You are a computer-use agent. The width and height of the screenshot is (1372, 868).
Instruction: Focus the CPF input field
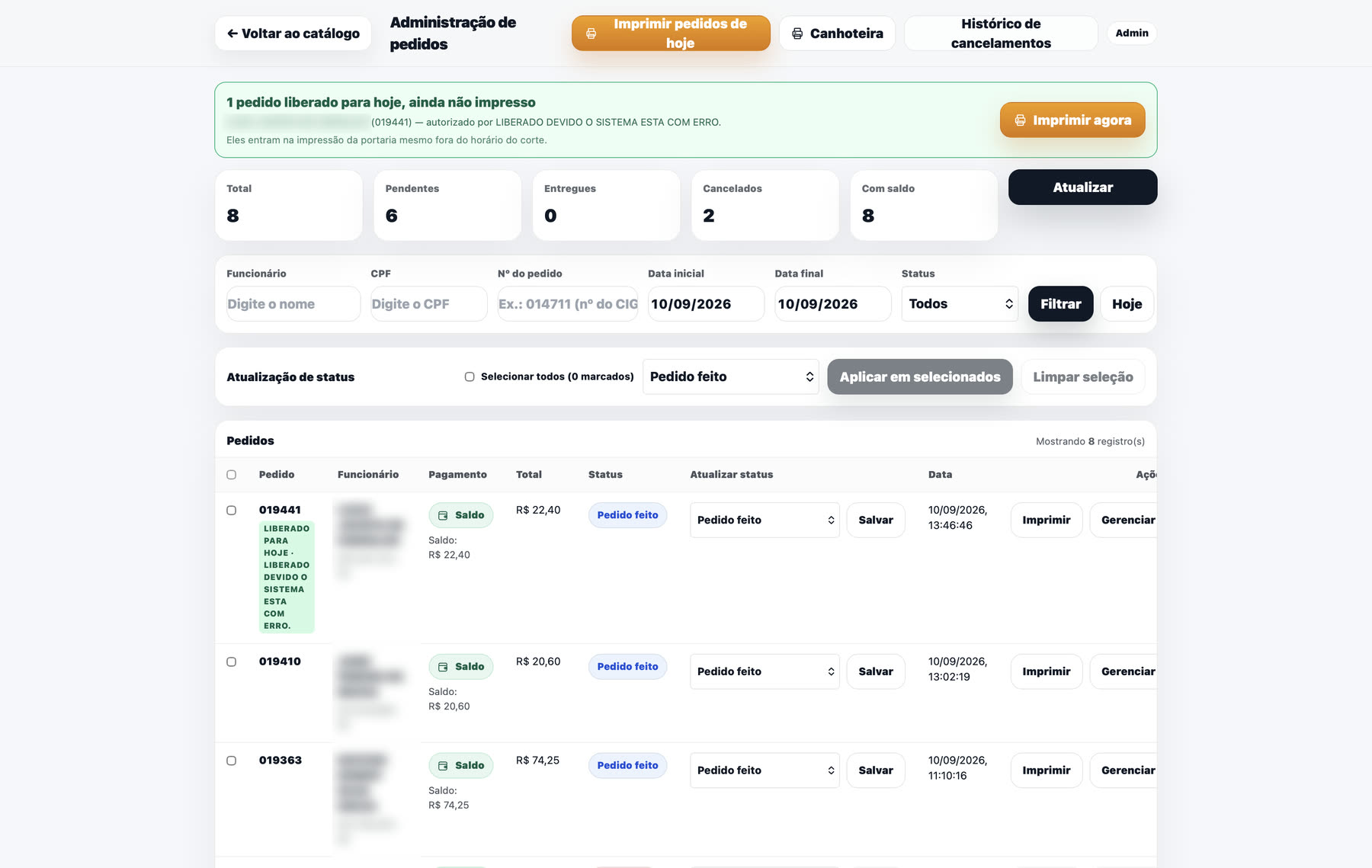[429, 304]
